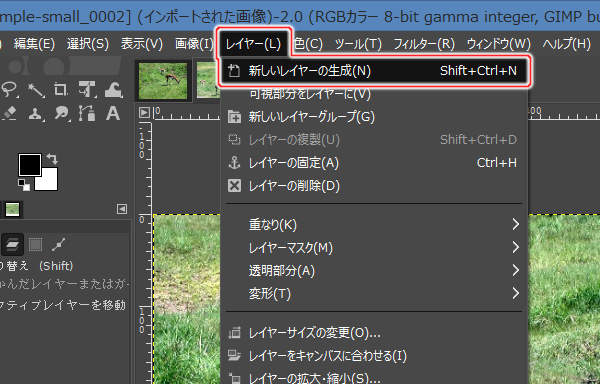The image size is (600, 384).
Task: Click the vertical ruler beside the canvas
Action: click(145, 252)
